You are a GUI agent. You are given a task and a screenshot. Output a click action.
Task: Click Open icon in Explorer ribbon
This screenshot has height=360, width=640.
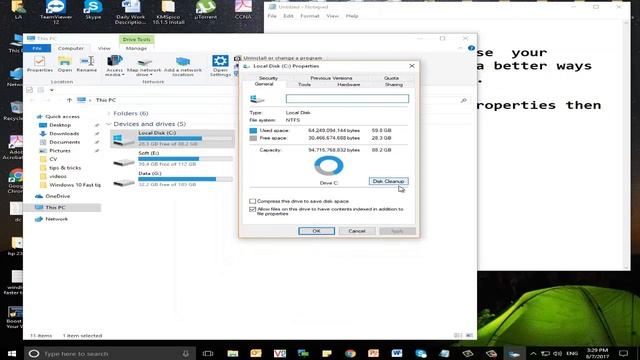[64, 64]
